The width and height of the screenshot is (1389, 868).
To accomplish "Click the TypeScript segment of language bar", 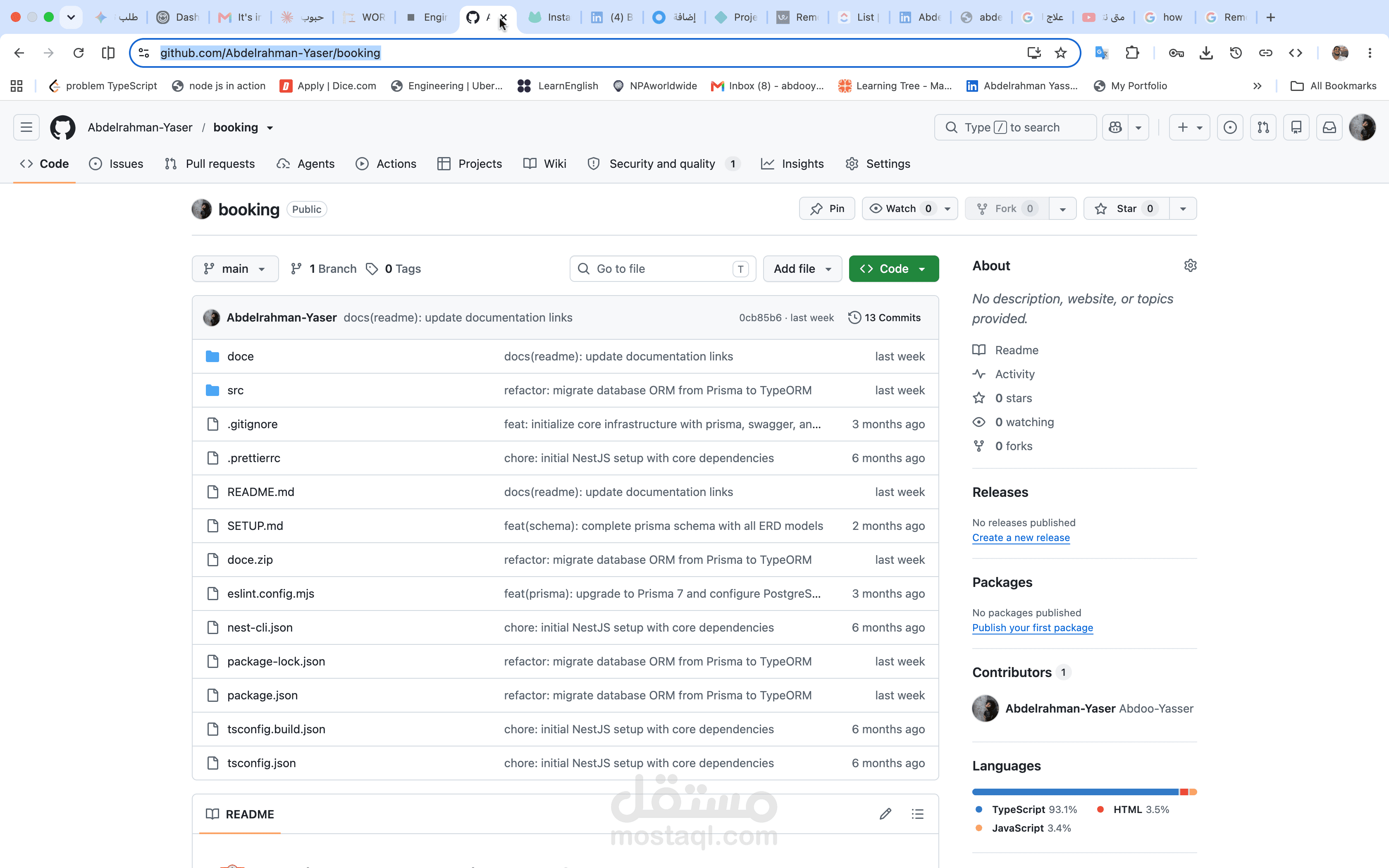I will (x=1075, y=792).
